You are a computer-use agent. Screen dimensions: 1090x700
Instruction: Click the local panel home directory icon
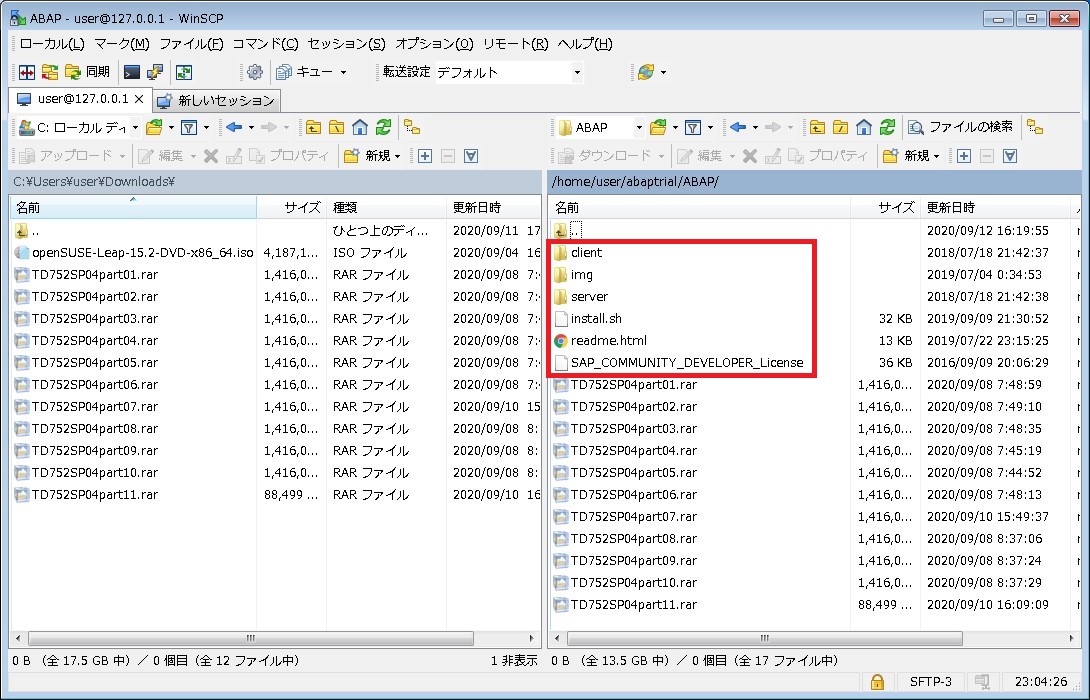pyautogui.click(x=359, y=127)
